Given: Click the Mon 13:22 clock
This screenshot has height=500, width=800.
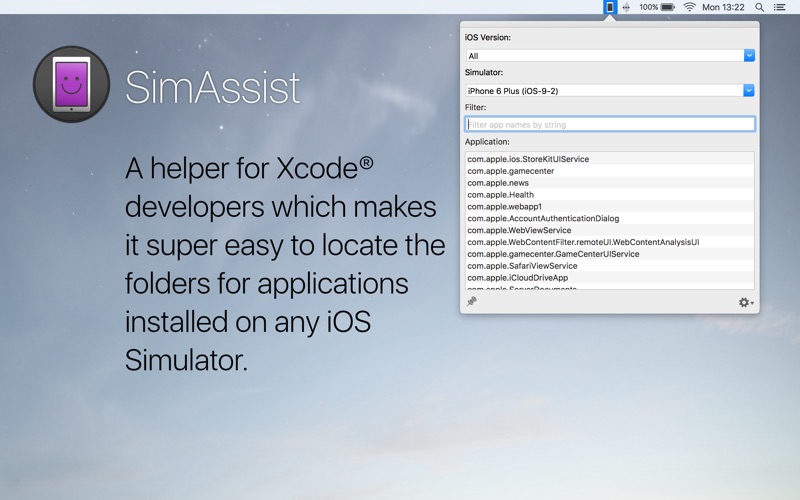Looking at the screenshot, I should click(x=723, y=7).
